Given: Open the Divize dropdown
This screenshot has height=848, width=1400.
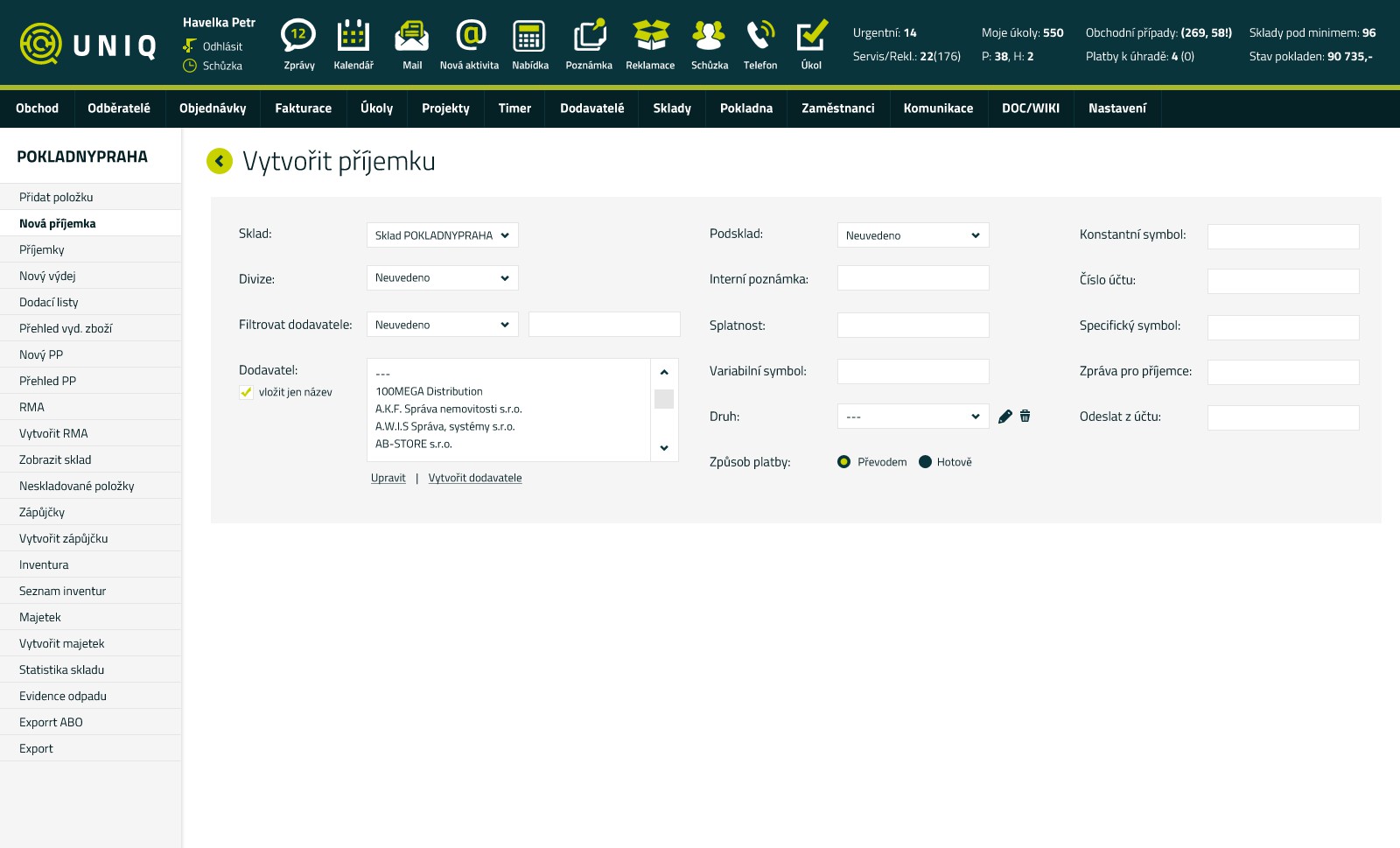Looking at the screenshot, I should coord(442,277).
